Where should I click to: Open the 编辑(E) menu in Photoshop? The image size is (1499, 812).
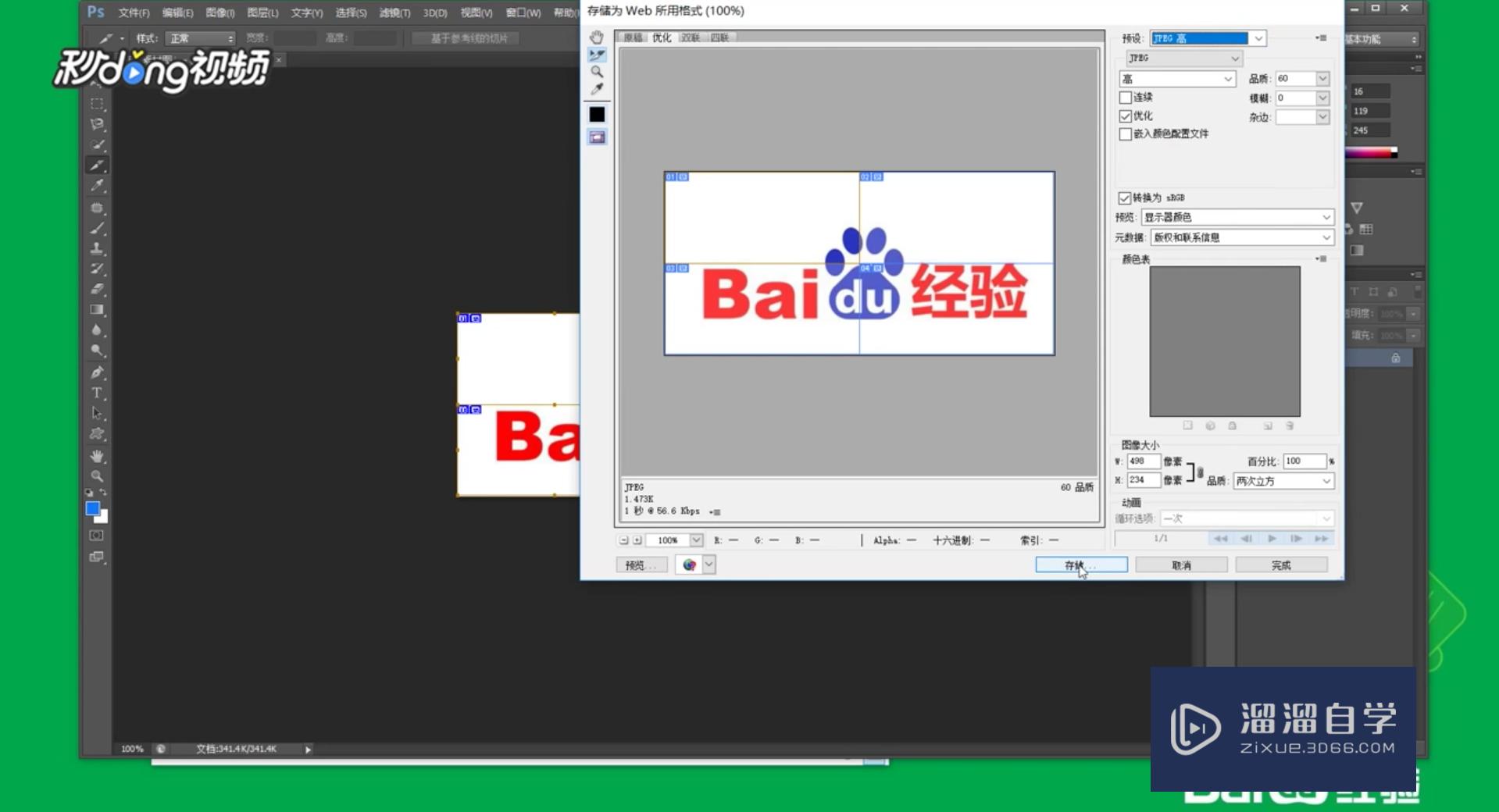point(177,13)
